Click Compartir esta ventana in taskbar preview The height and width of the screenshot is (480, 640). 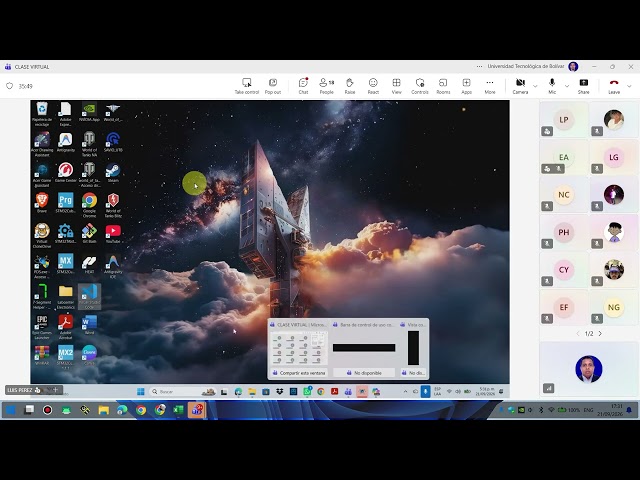(300, 373)
